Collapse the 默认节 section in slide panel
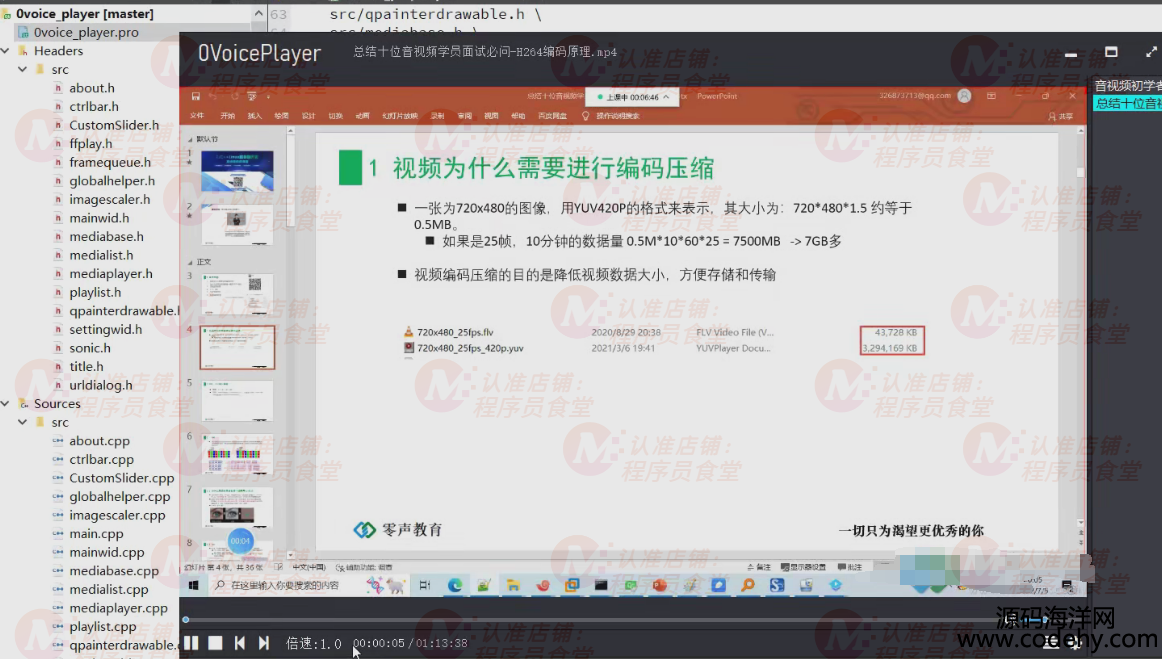1162x659 pixels. [x=190, y=139]
